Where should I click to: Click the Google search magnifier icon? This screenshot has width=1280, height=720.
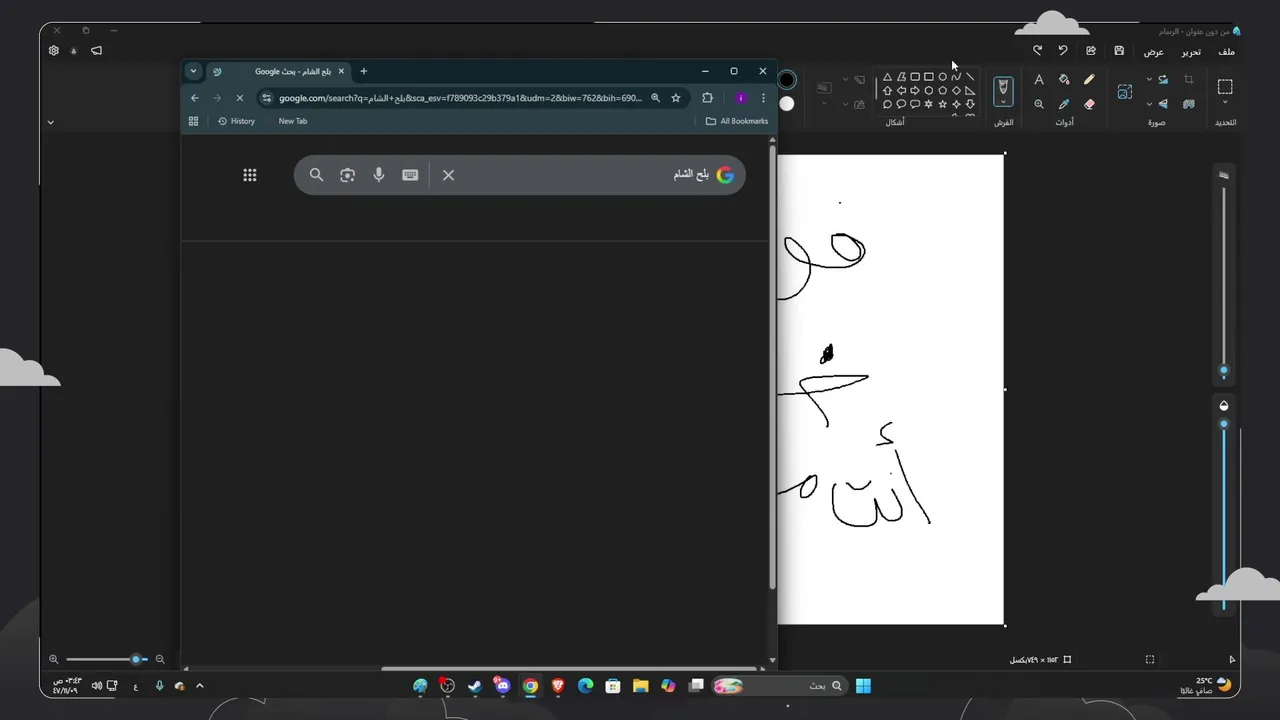coord(316,175)
